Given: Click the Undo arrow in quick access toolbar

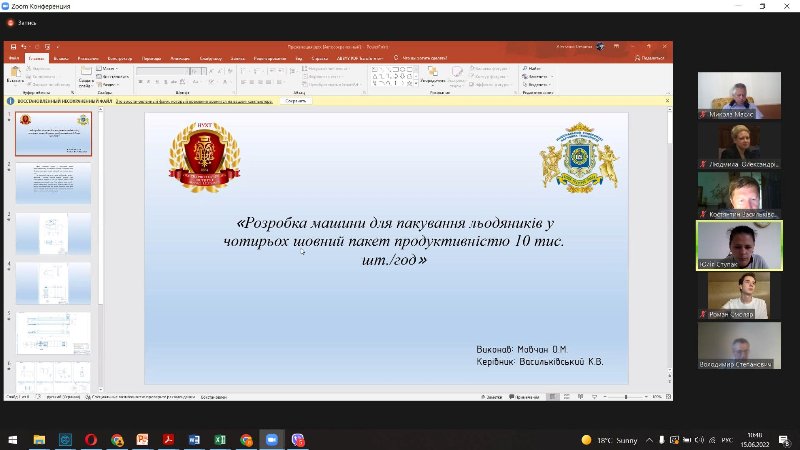Looking at the screenshot, I should point(23,46).
